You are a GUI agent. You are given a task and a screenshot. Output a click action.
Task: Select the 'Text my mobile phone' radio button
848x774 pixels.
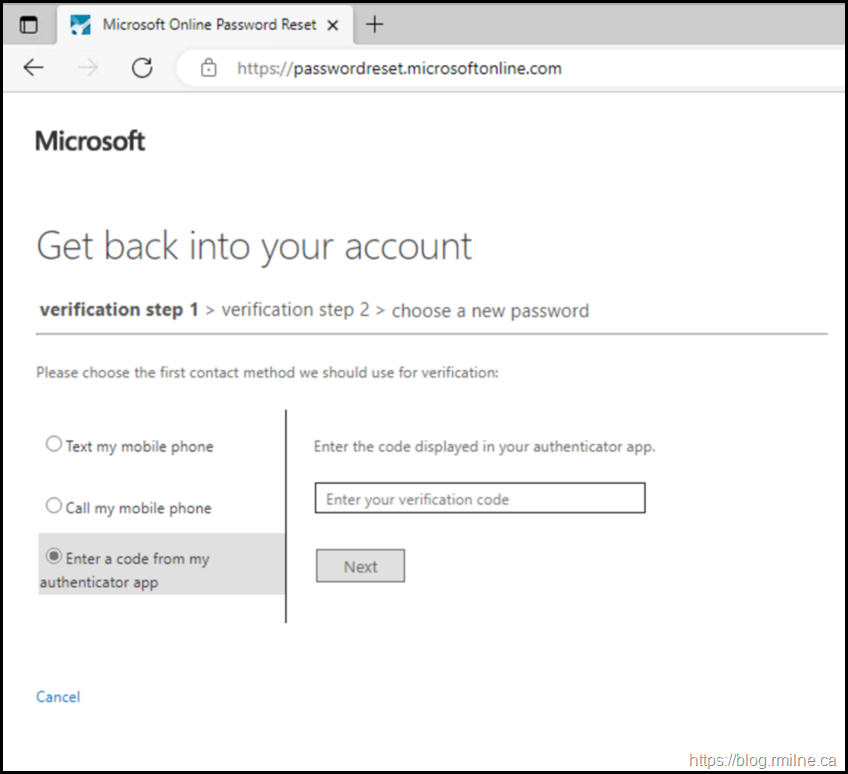pyautogui.click(x=54, y=445)
